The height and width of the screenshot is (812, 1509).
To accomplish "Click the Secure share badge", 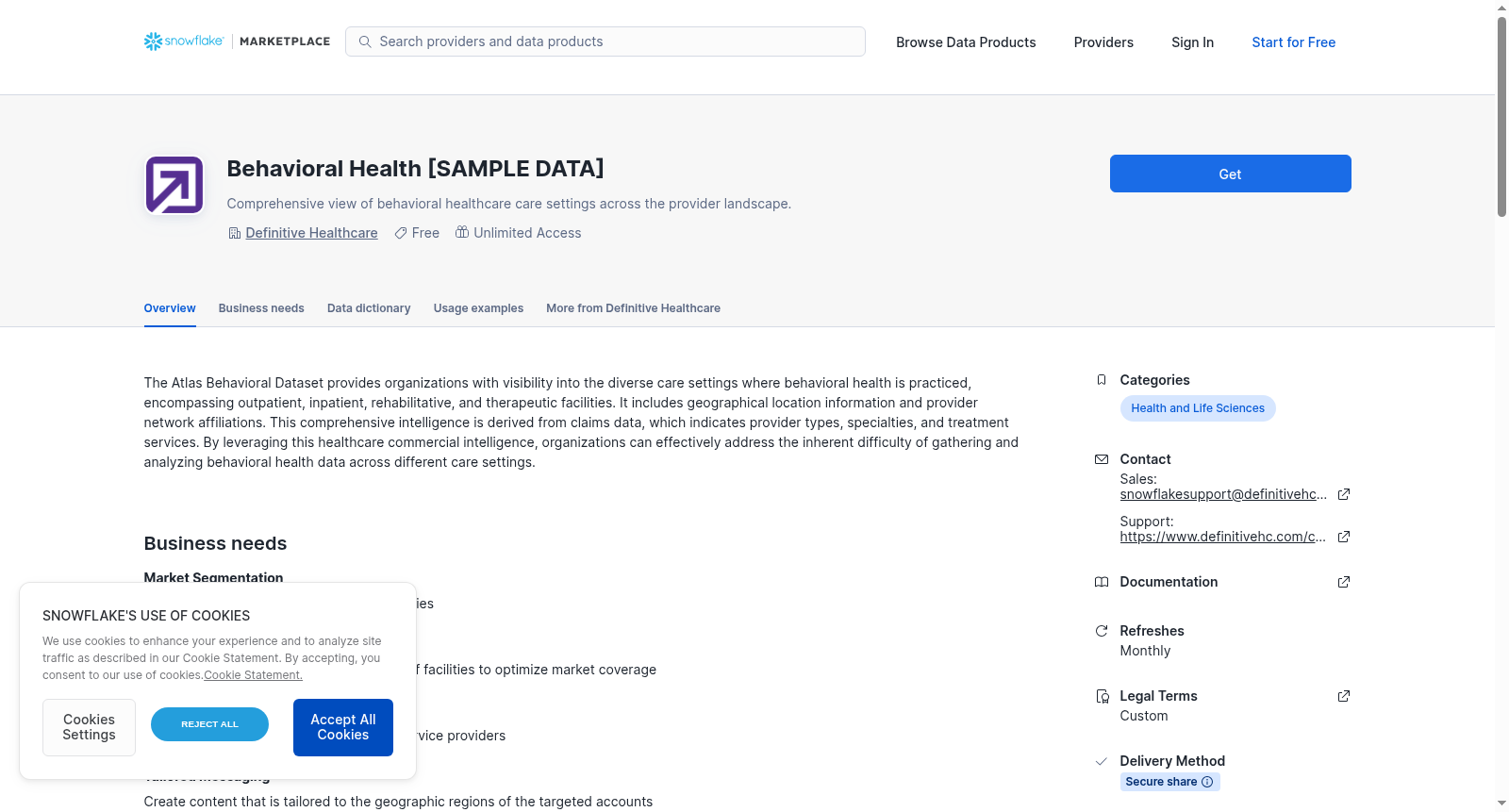I will coord(1169,782).
